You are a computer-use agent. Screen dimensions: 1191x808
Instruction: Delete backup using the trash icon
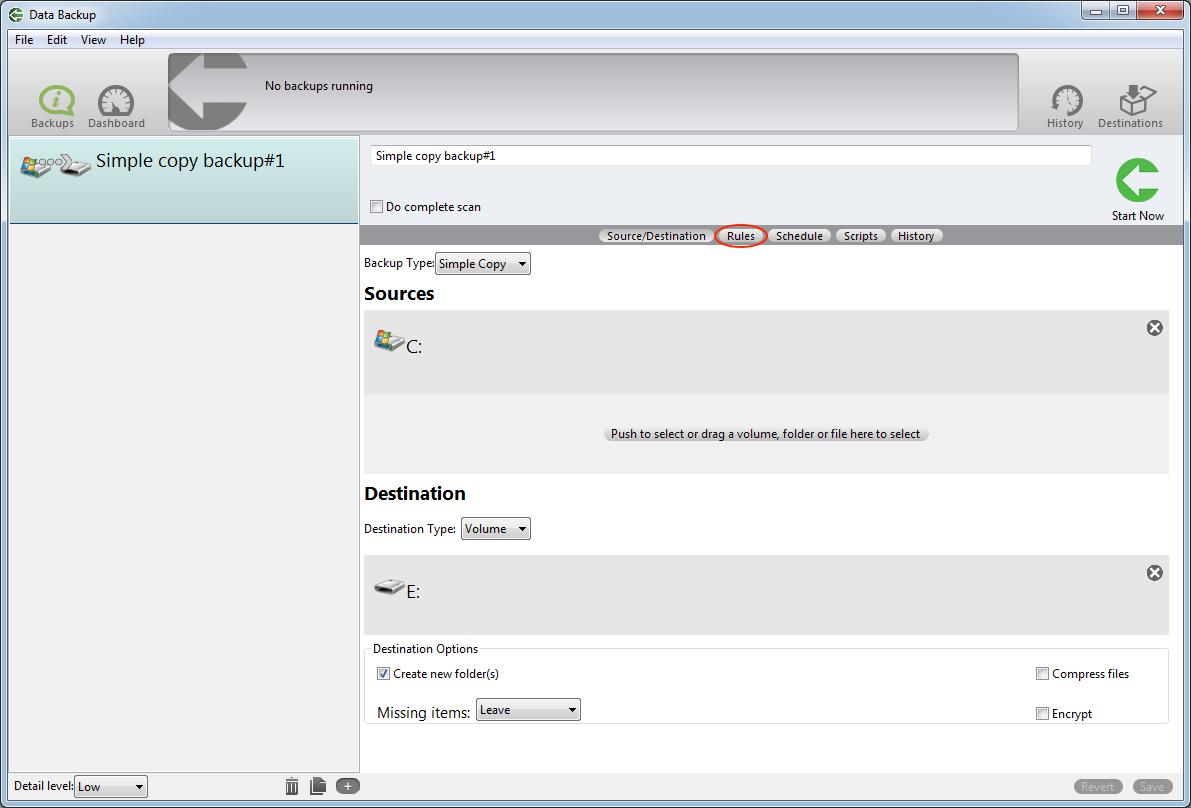point(291,786)
